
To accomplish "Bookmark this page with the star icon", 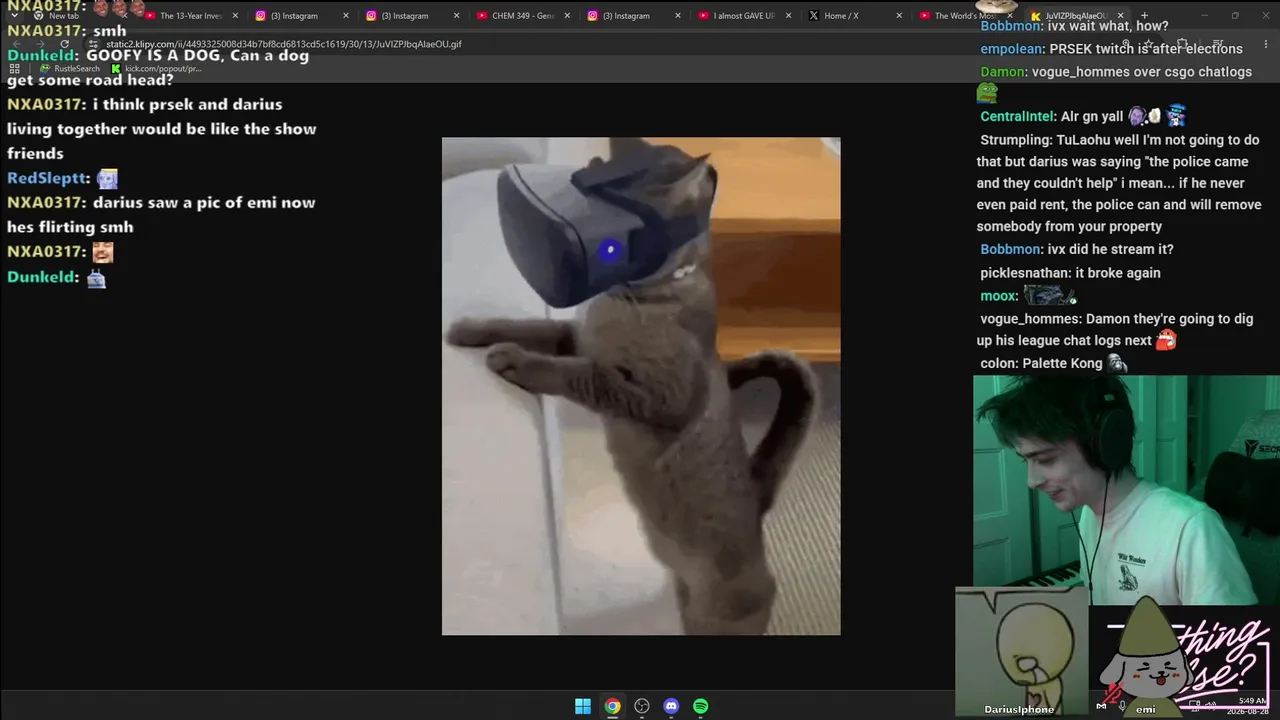I will 1148,44.
